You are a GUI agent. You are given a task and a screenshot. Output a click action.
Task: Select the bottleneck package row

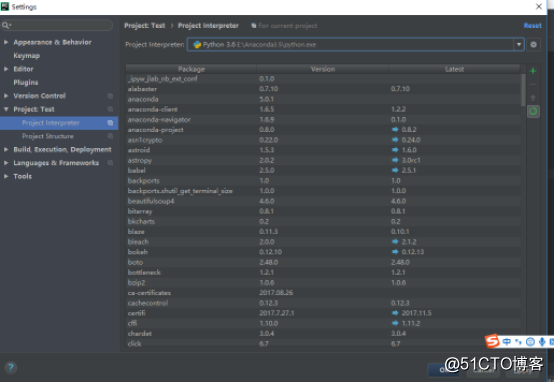(323, 272)
